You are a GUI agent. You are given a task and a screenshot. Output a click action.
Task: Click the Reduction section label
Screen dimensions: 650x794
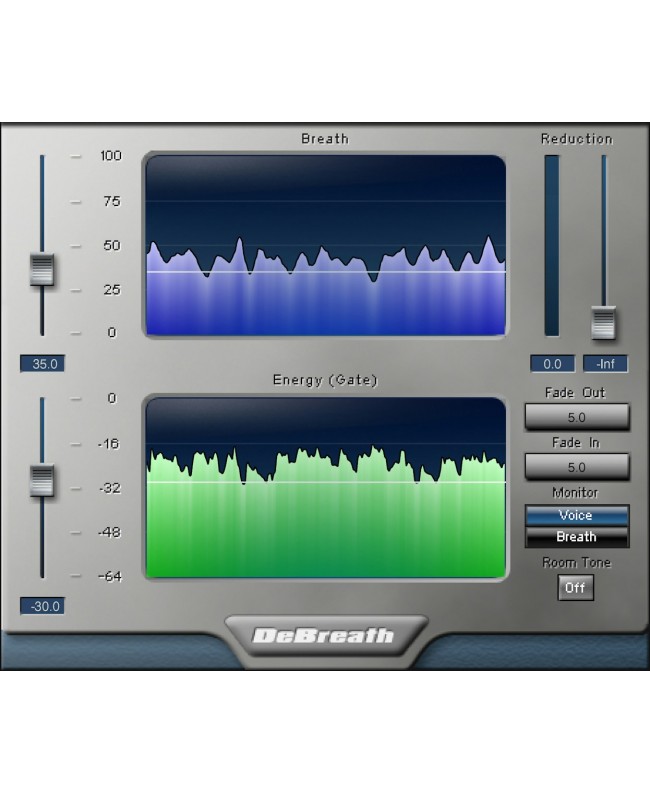coord(577,139)
